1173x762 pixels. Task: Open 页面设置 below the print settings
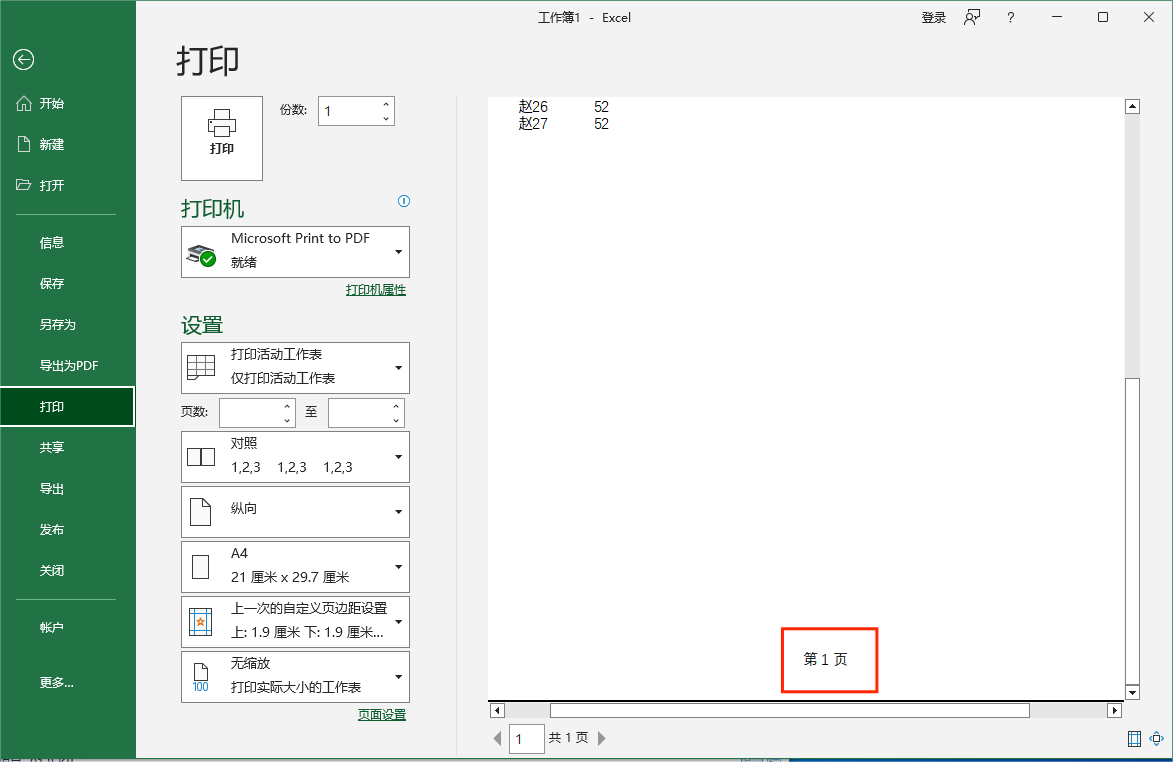(381, 715)
